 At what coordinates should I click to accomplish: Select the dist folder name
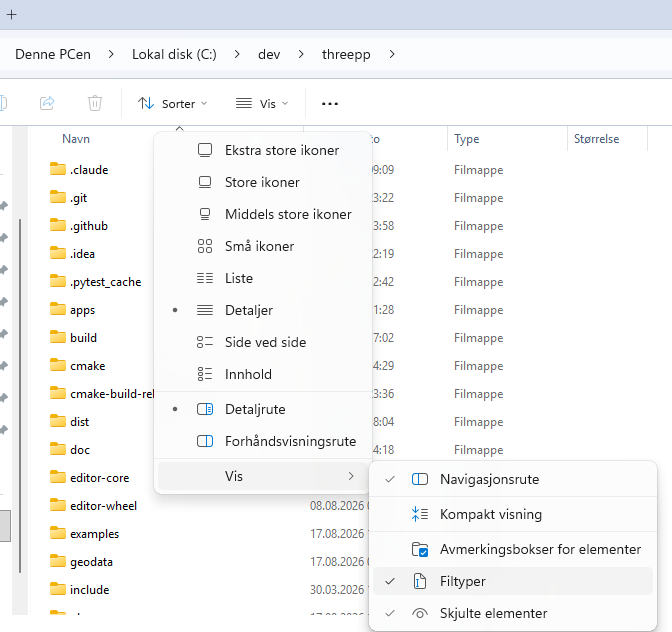(79, 422)
